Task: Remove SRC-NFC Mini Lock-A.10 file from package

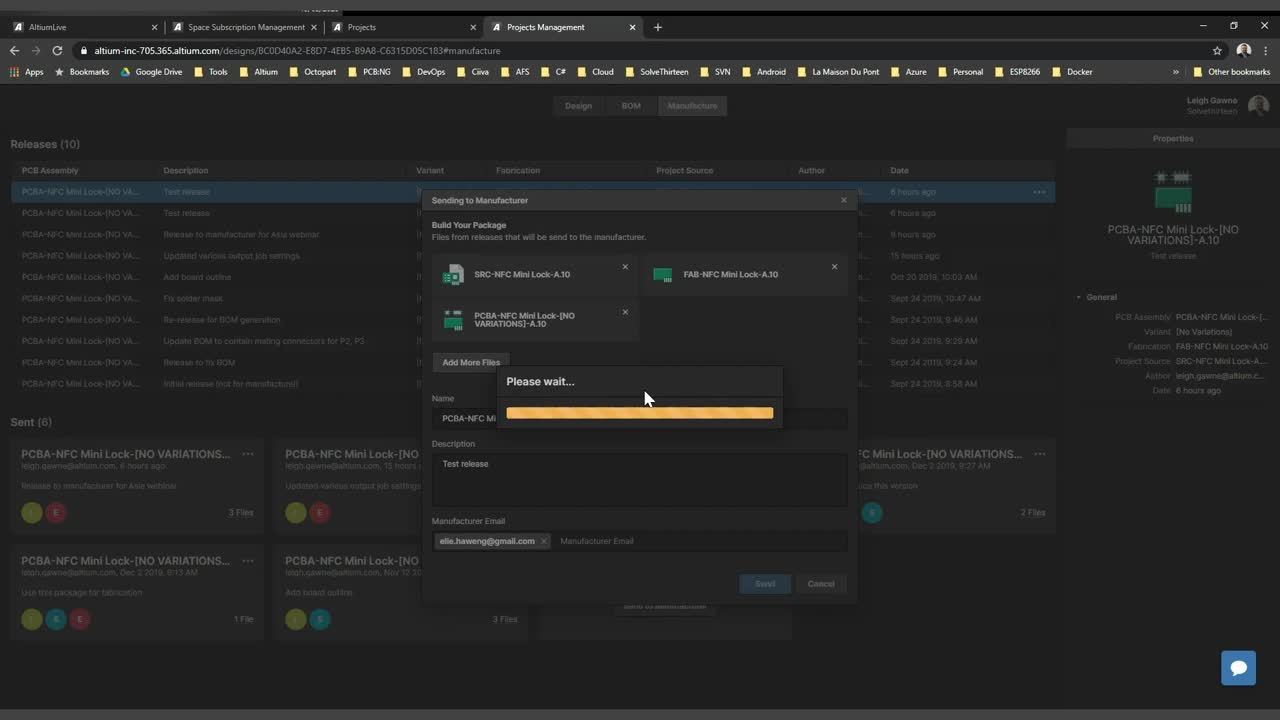Action: tap(625, 267)
